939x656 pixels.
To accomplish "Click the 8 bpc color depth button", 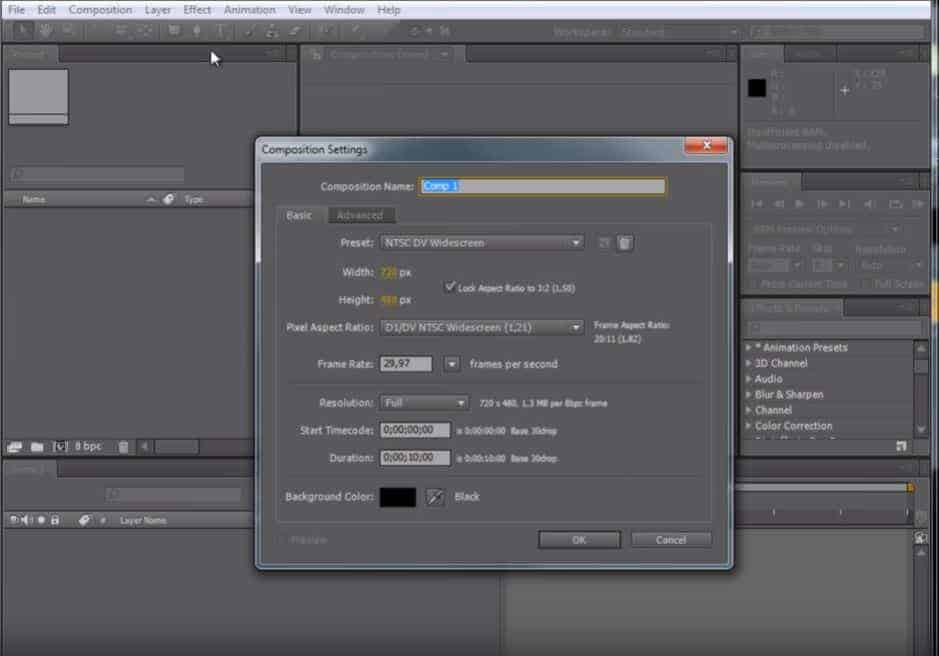I will pos(88,446).
